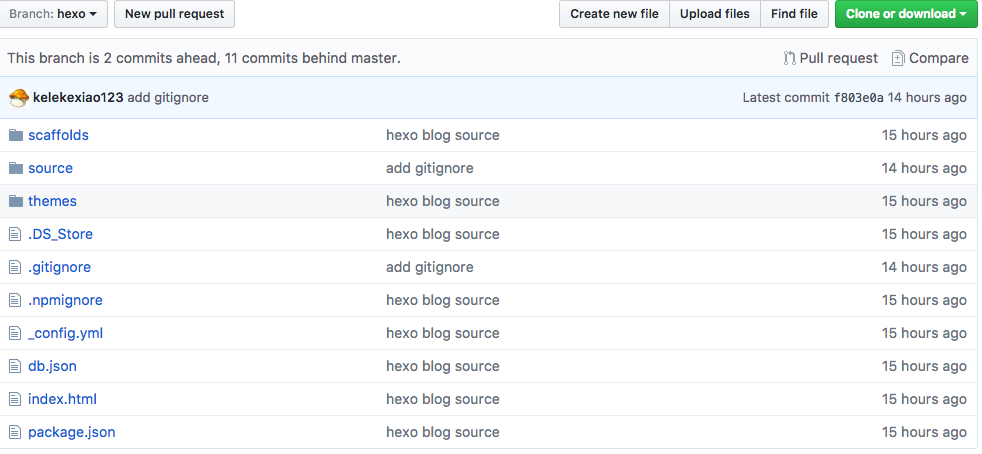Image resolution: width=982 pixels, height=454 pixels.
Task: Click the package.json row 15 hours ago timestamp
Action: 924,432
